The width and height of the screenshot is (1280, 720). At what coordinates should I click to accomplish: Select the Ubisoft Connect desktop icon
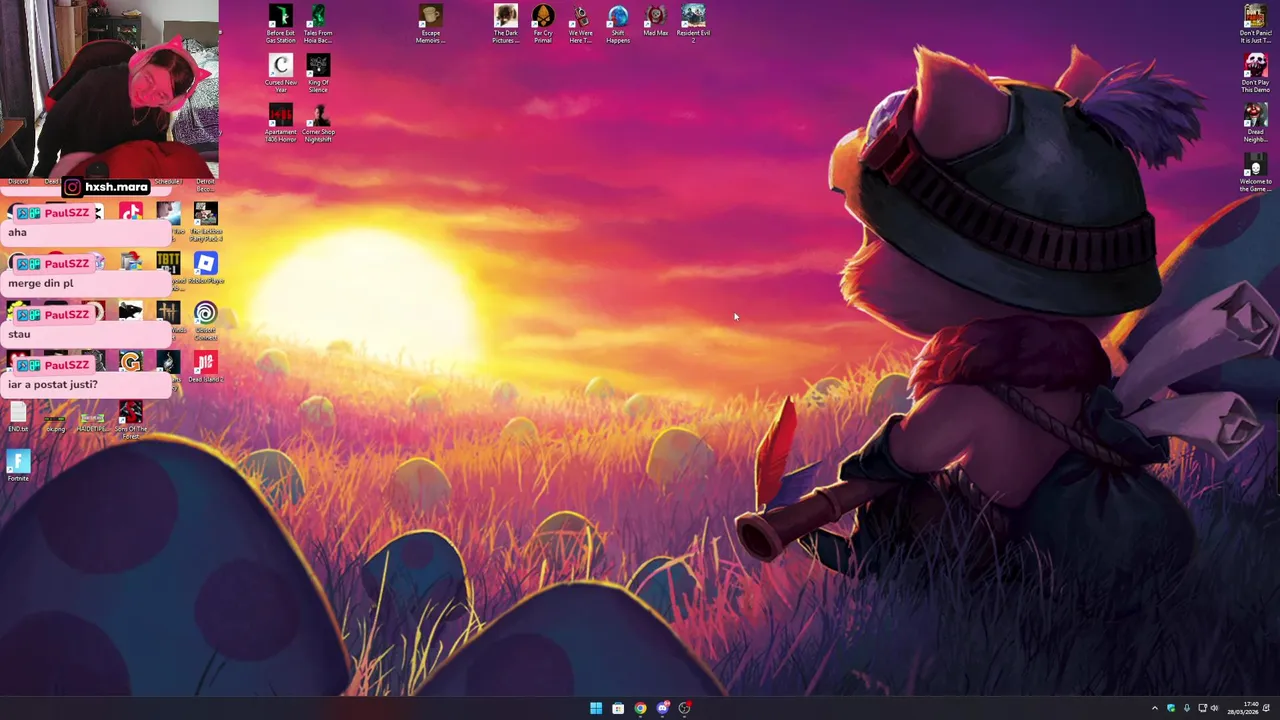click(205, 320)
